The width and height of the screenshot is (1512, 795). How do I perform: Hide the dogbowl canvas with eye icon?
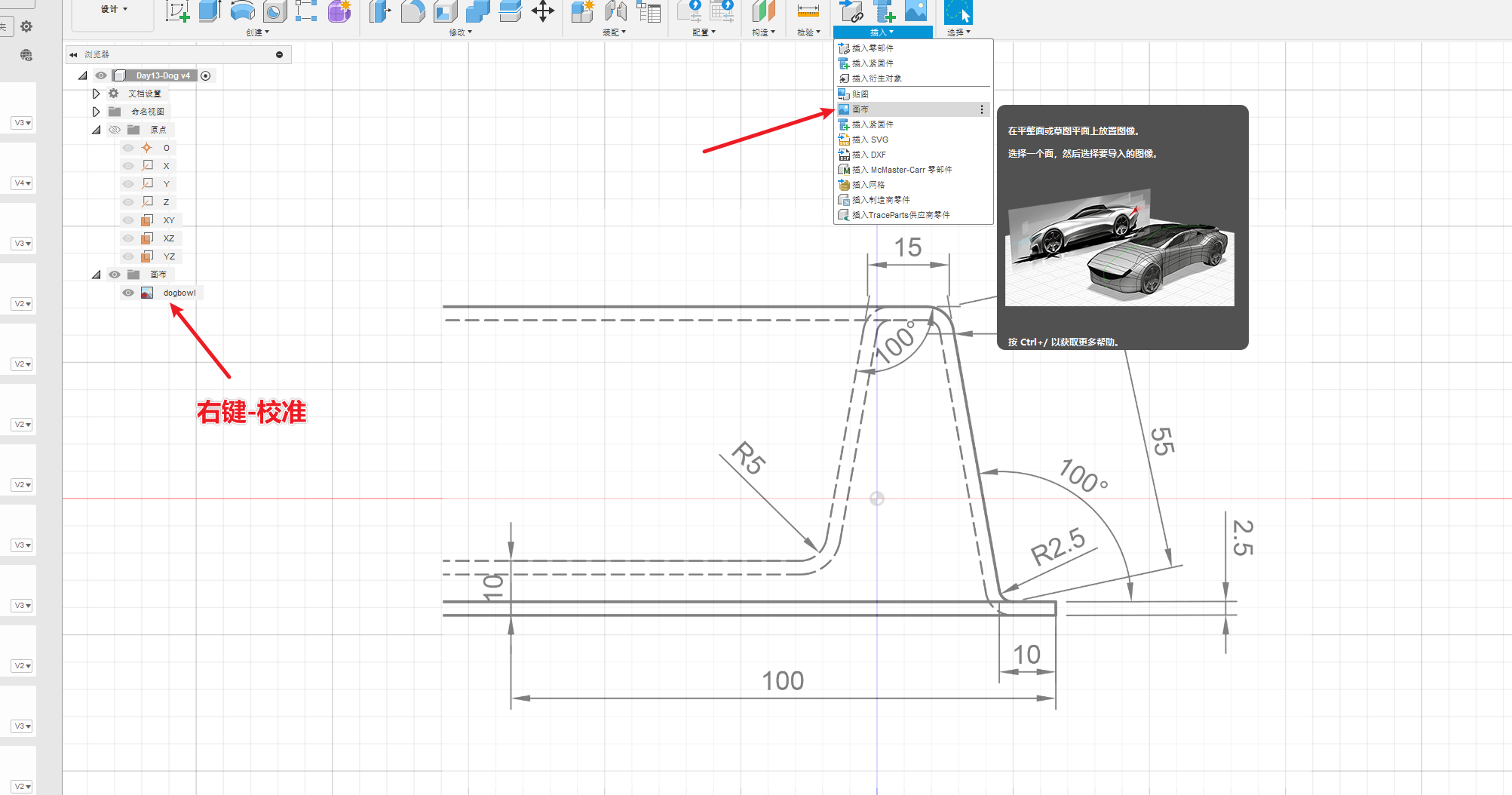click(128, 293)
